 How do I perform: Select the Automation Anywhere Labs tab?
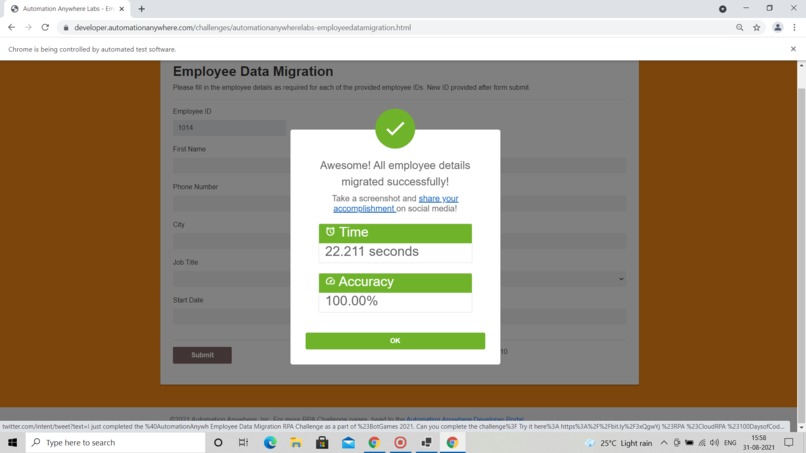pyautogui.click(x=67, y=9)
